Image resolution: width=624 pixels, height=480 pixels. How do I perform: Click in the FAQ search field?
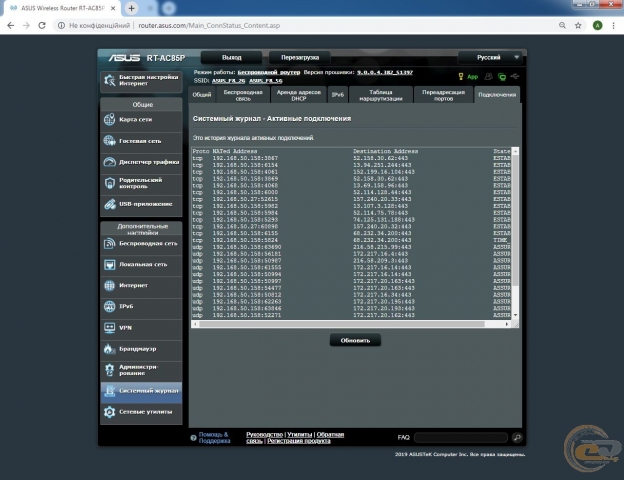[x=460, y=437]
